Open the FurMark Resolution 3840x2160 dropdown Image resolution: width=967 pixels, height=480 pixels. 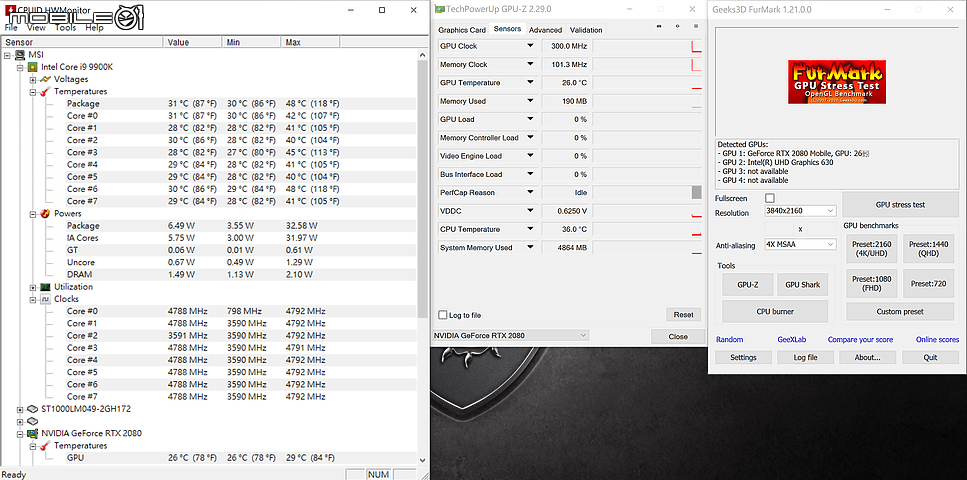tap(800, 210)
